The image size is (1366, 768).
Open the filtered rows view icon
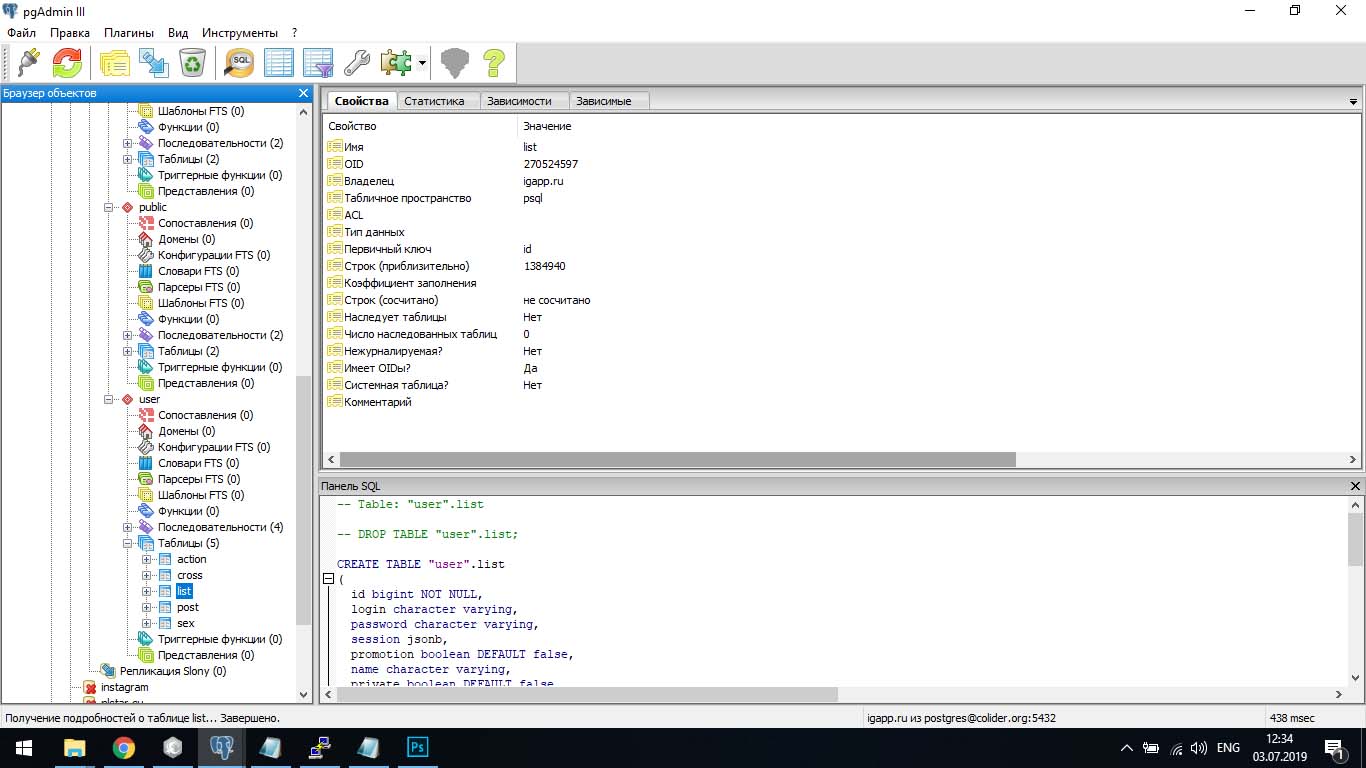tap(317, 63)
